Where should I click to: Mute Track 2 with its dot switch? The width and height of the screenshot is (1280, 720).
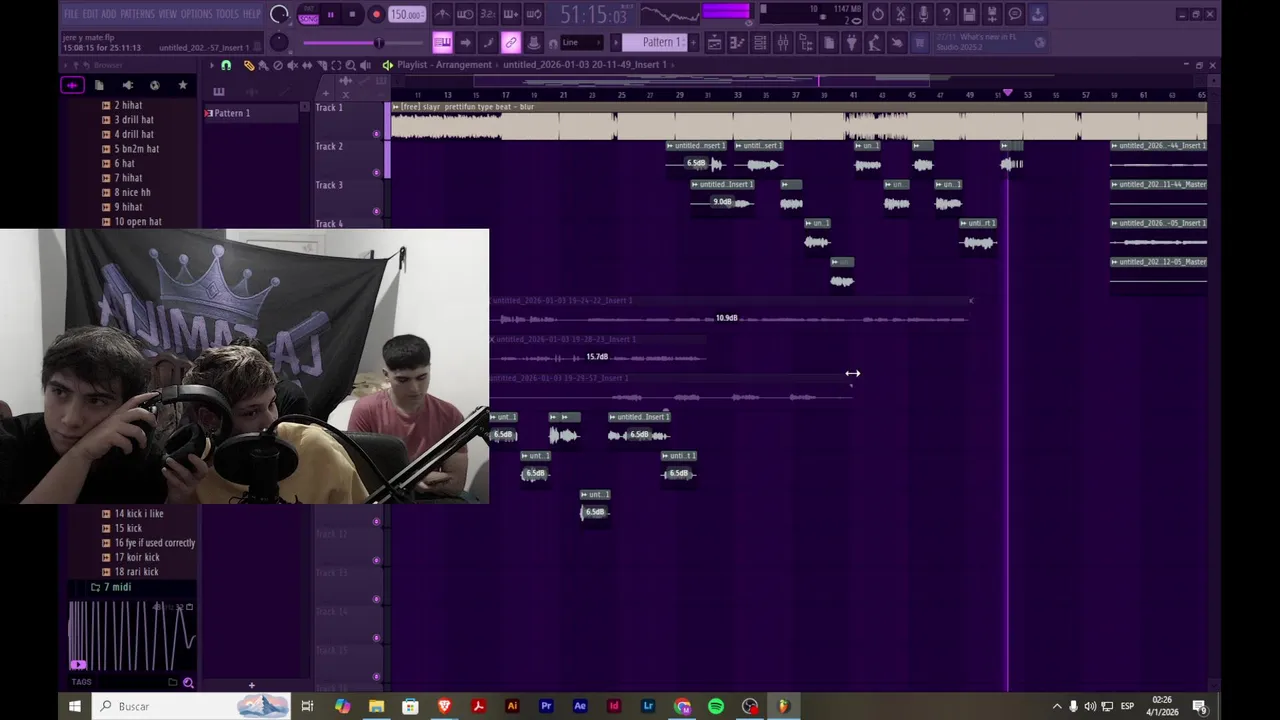click(x=377, y=172)
